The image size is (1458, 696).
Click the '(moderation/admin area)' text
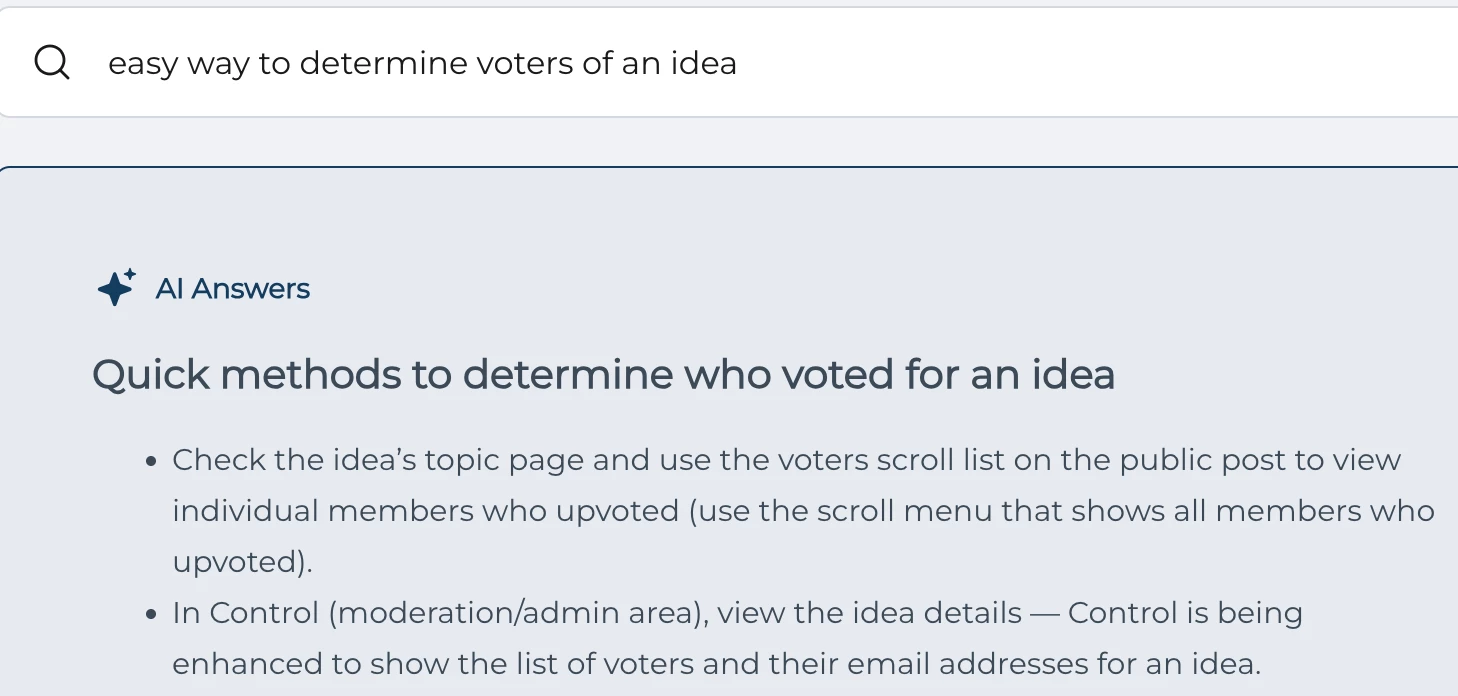pyautogui.click(x=514, y=612)
